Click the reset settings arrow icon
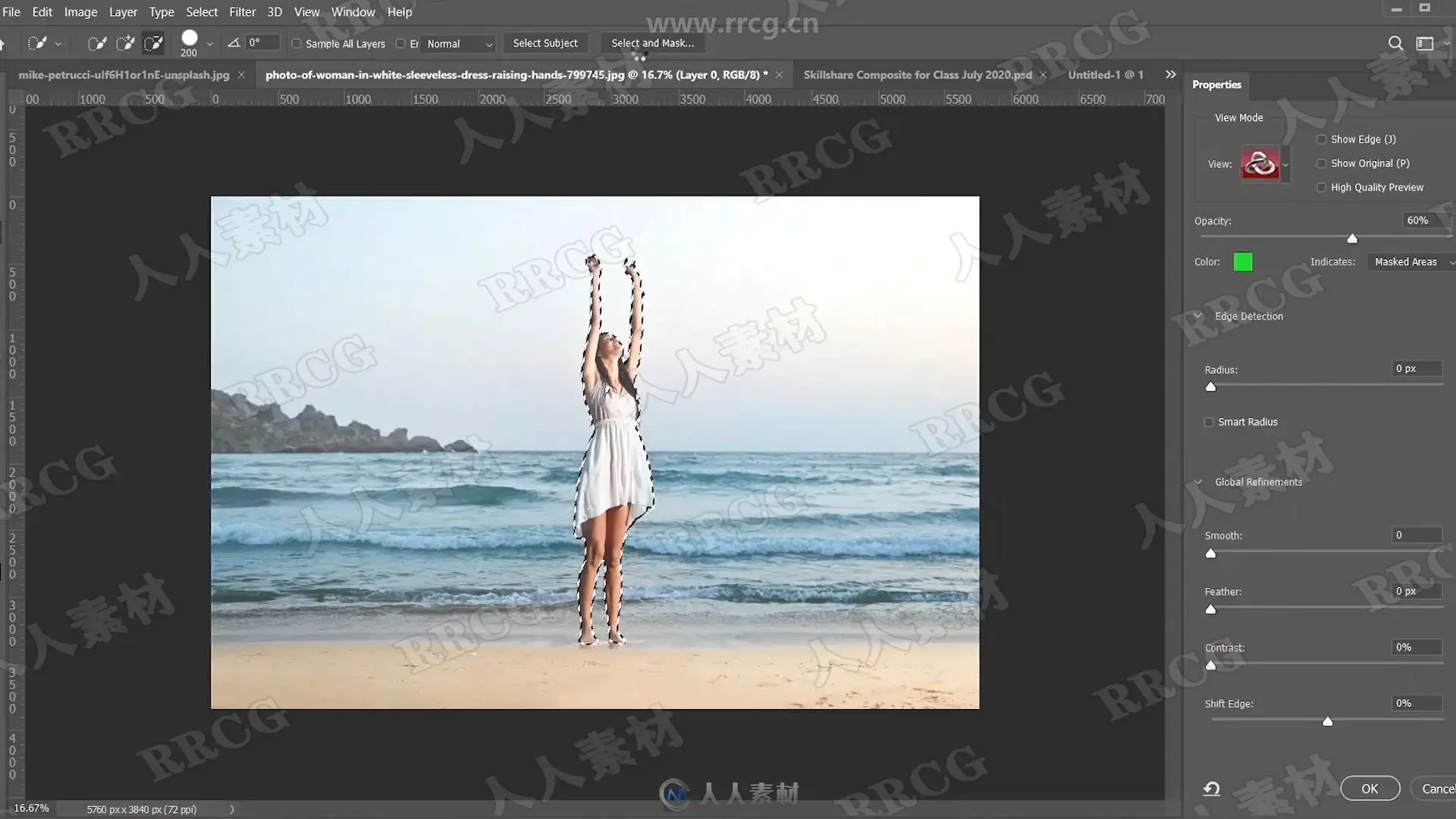This screenshot has width=1456, height=819. tap(1212, 789)
